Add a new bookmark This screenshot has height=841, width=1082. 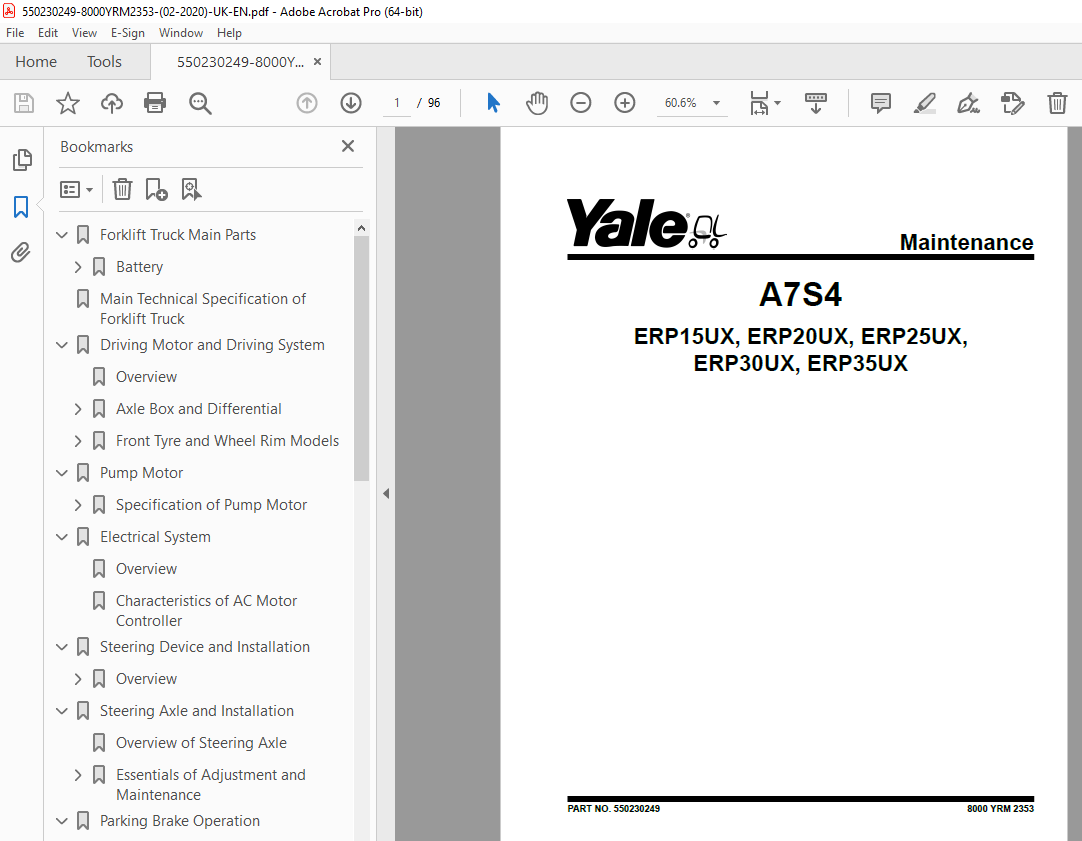157,189
